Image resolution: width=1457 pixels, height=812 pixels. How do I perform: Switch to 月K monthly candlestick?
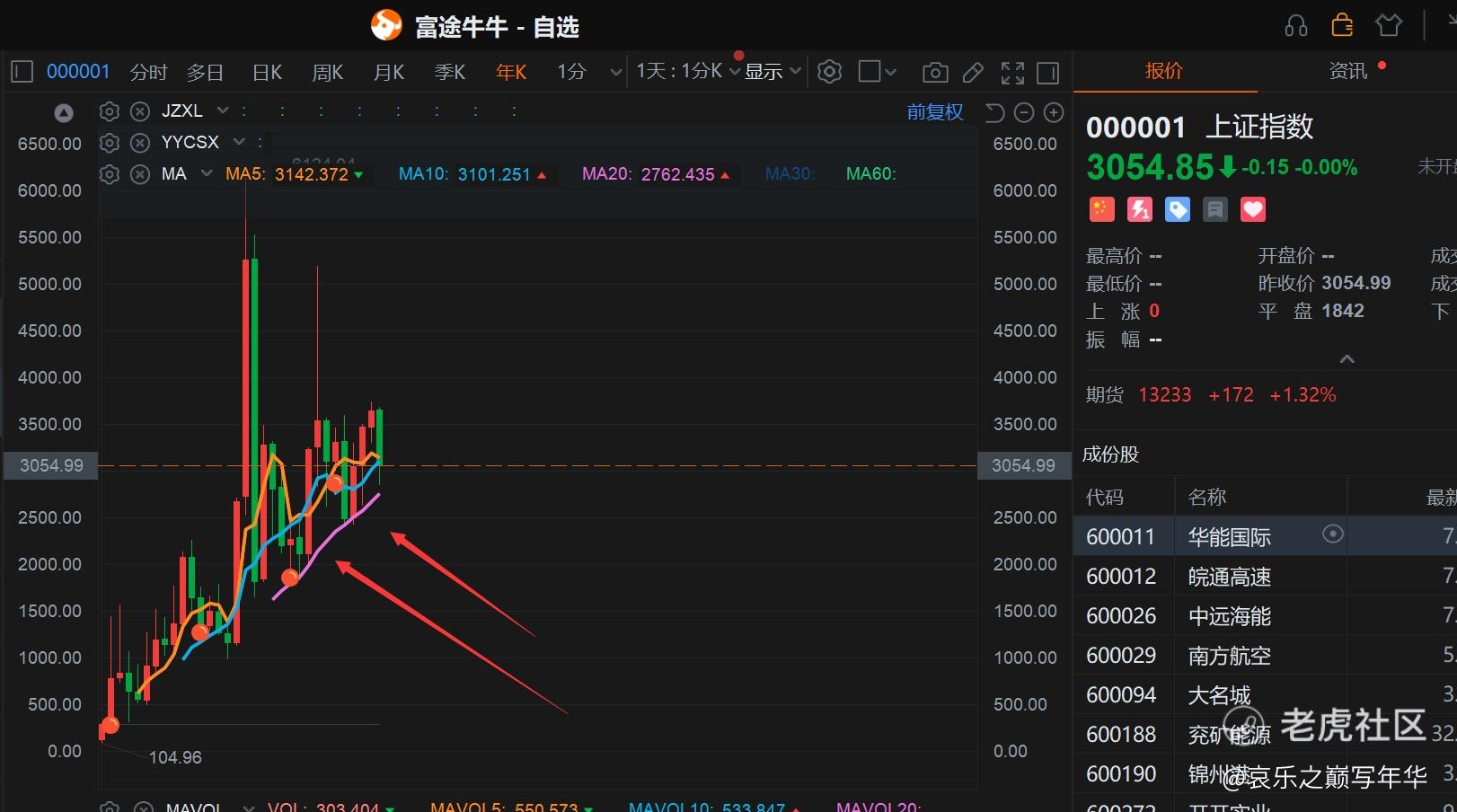[389, 72]
